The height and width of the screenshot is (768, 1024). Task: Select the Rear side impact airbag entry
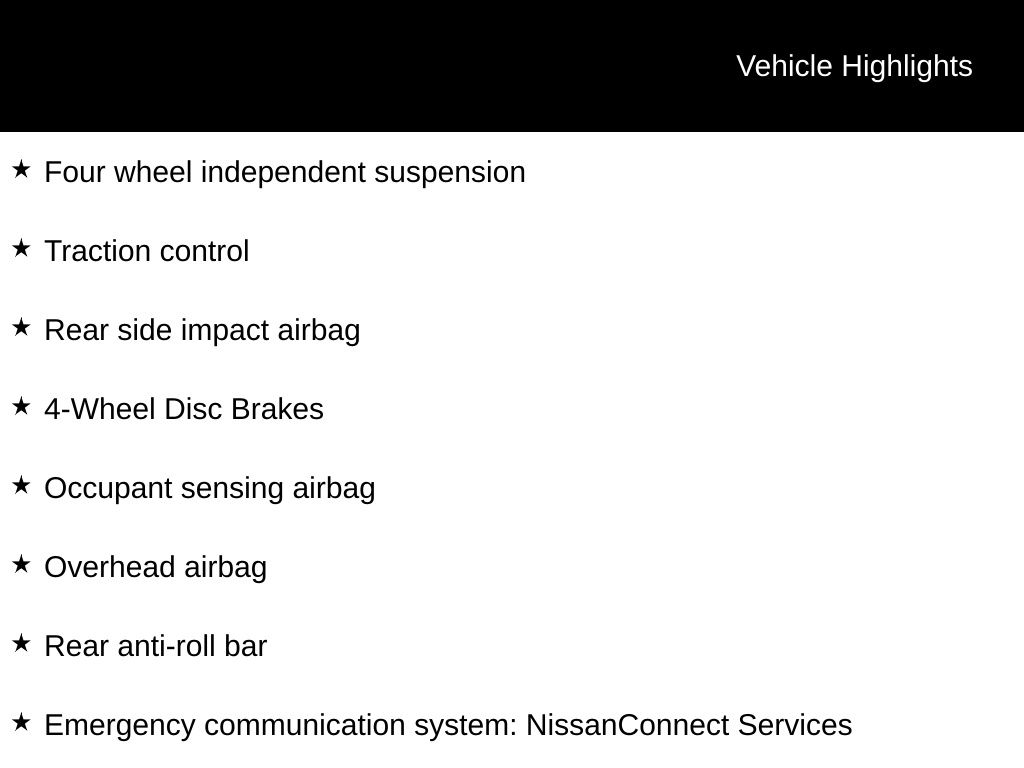202,330
